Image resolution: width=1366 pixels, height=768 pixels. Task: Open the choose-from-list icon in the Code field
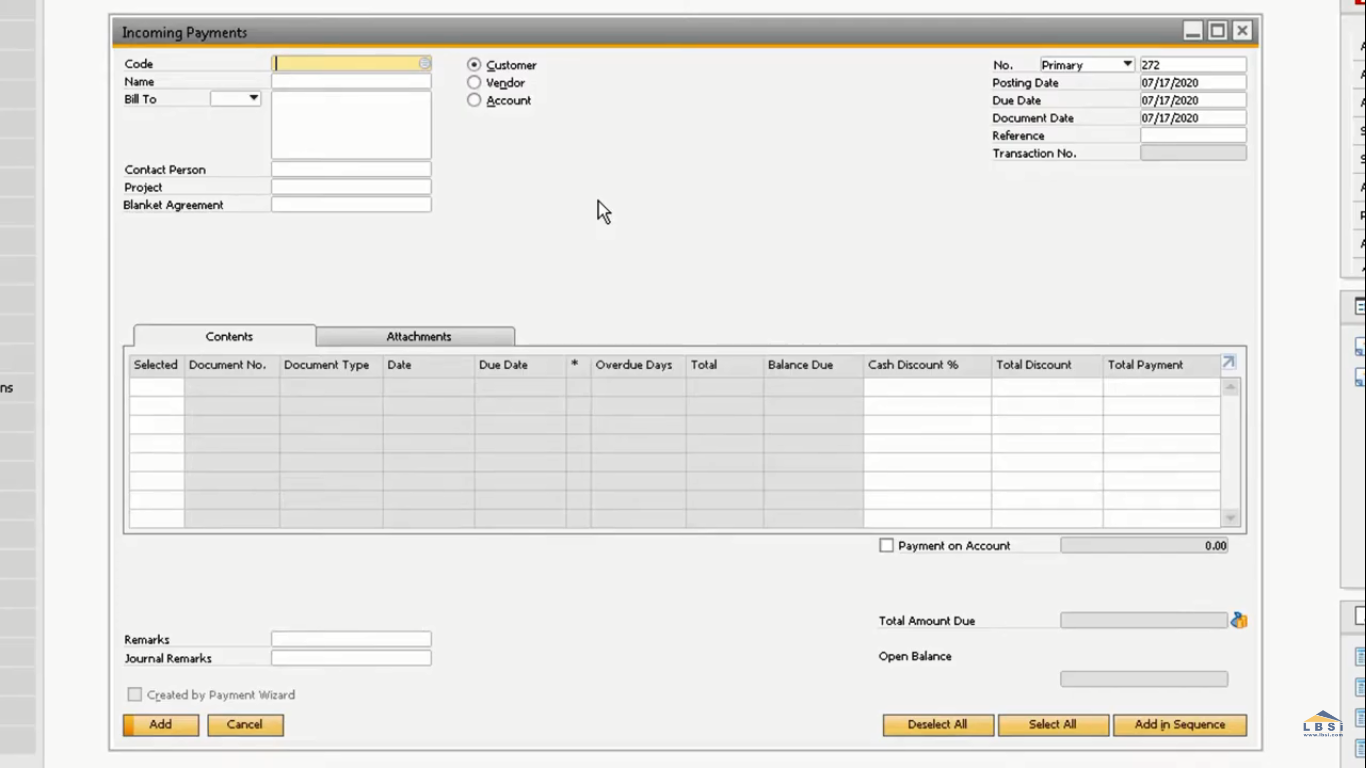[x=423, y=63]
